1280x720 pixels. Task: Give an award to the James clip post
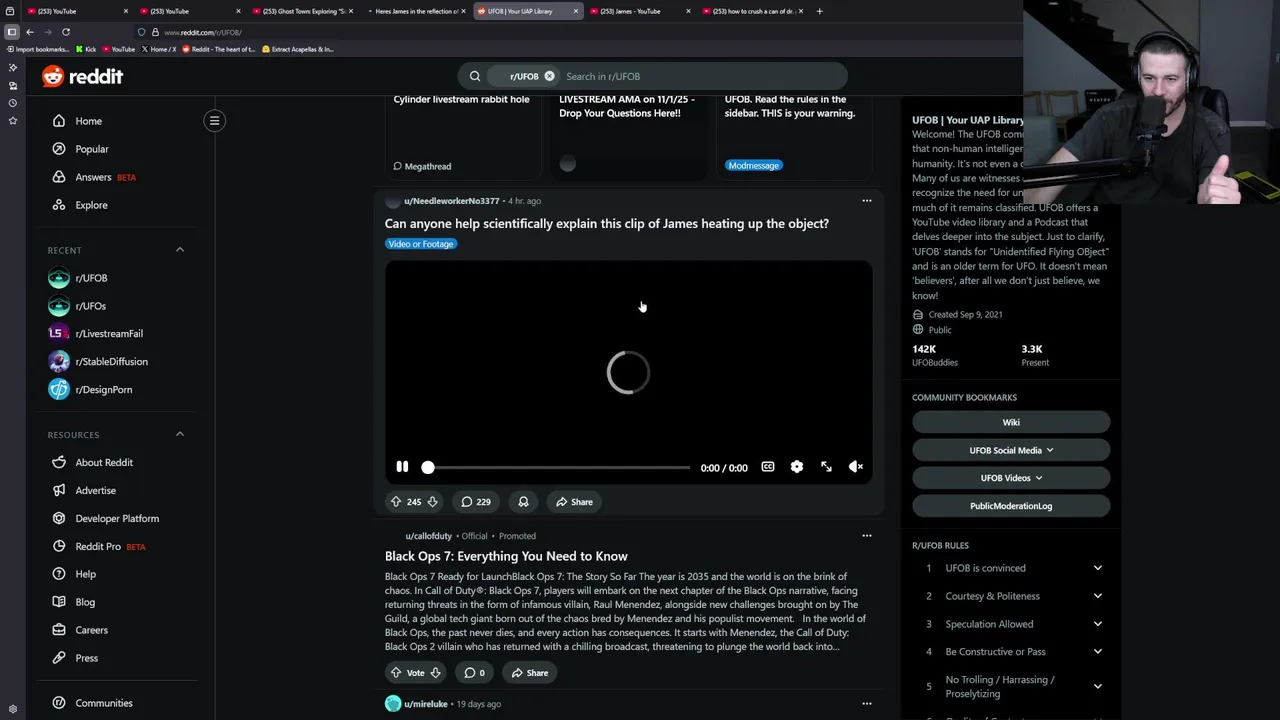tap(523, 502)
